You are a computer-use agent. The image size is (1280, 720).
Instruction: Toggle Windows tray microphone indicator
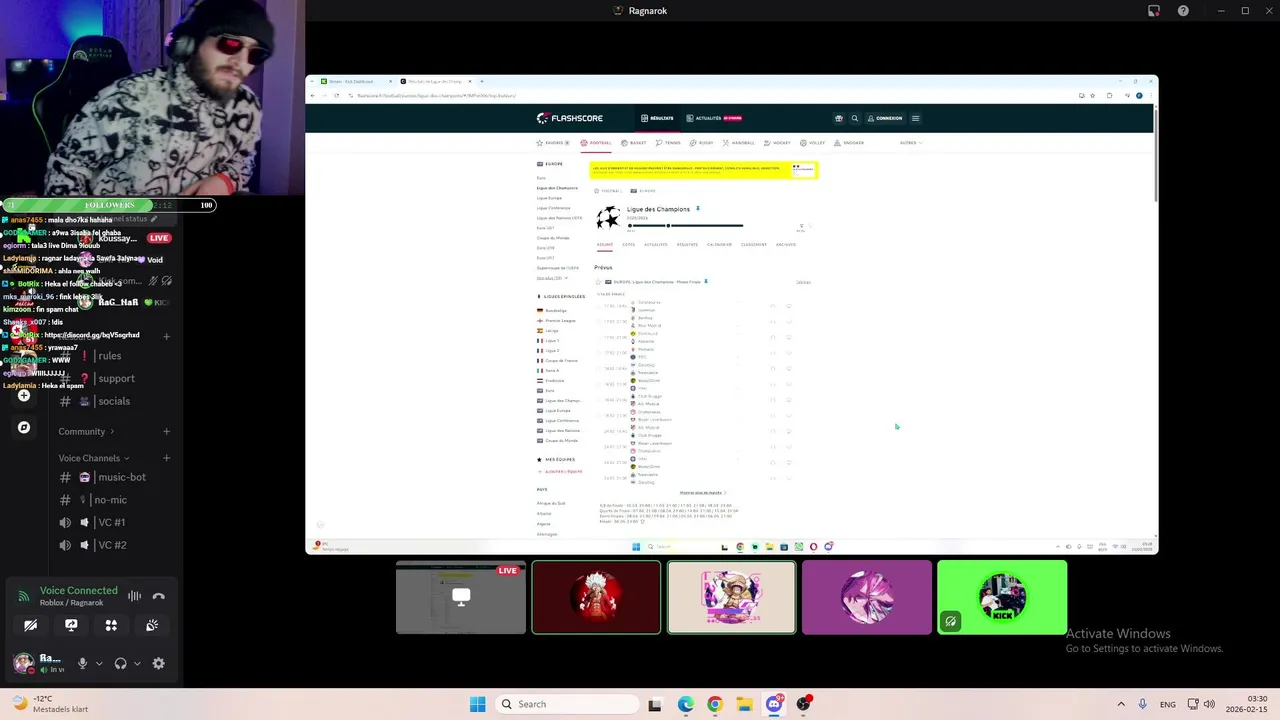[x=1143, y=704]
